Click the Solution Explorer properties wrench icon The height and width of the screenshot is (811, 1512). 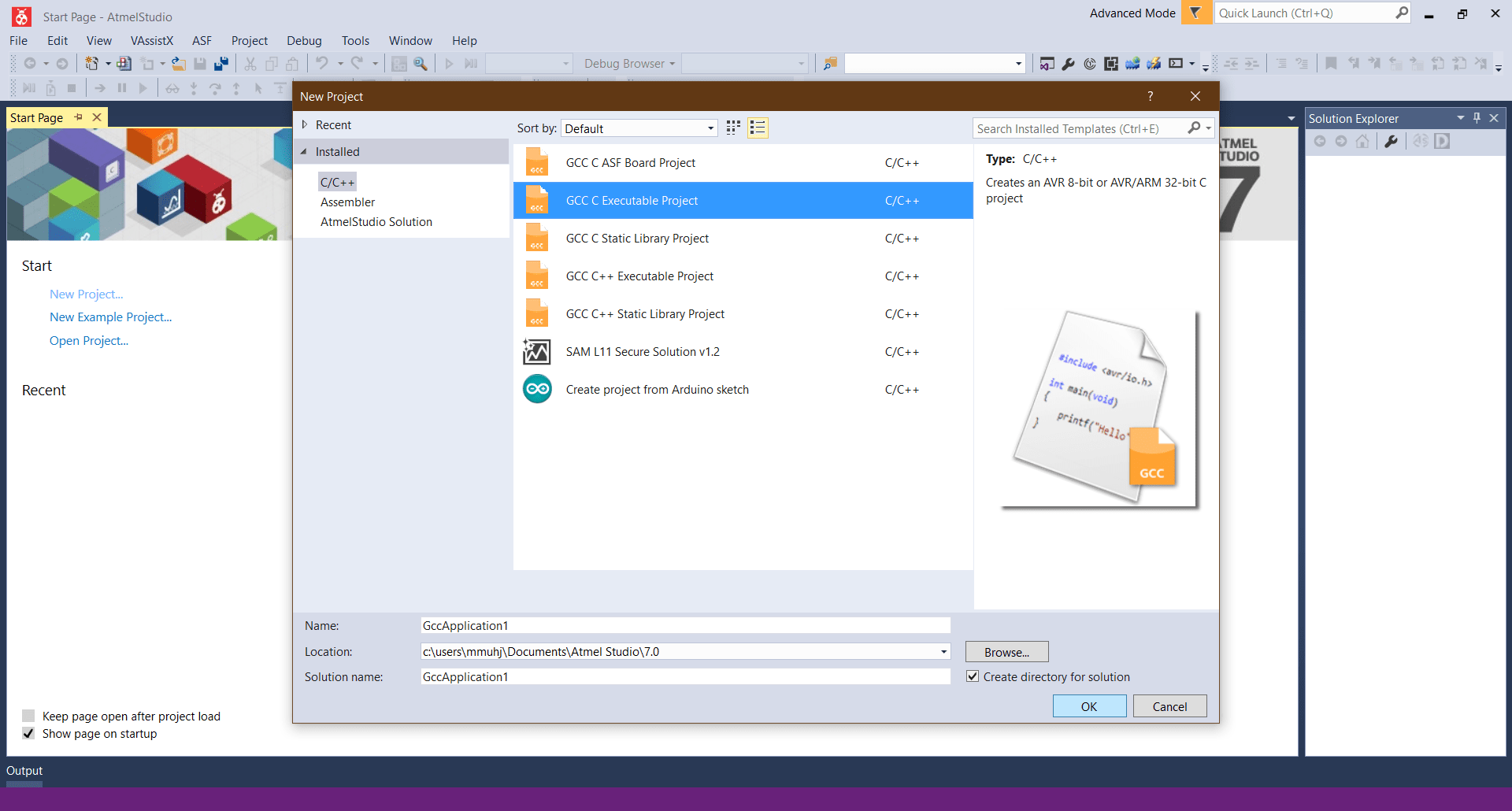(x=1392, y=141)
